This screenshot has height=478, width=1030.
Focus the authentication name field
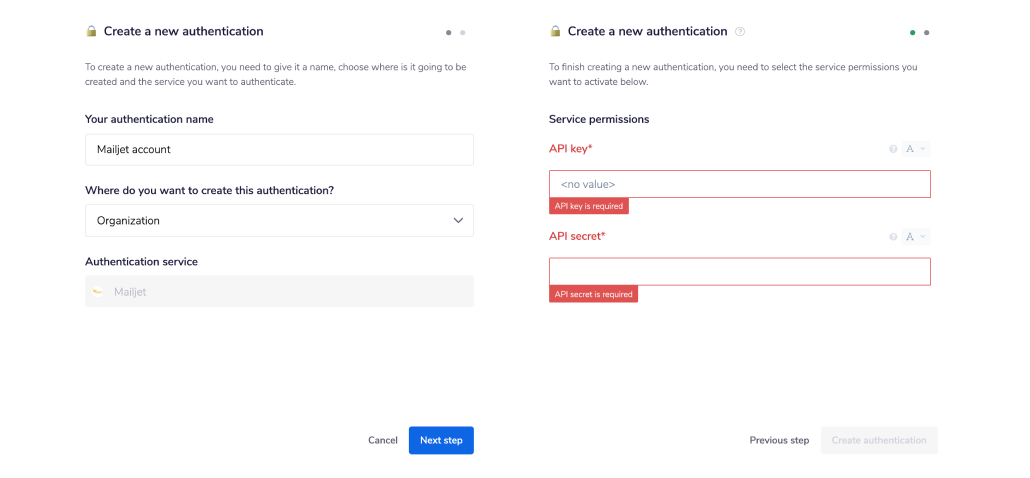click(279, 150)
